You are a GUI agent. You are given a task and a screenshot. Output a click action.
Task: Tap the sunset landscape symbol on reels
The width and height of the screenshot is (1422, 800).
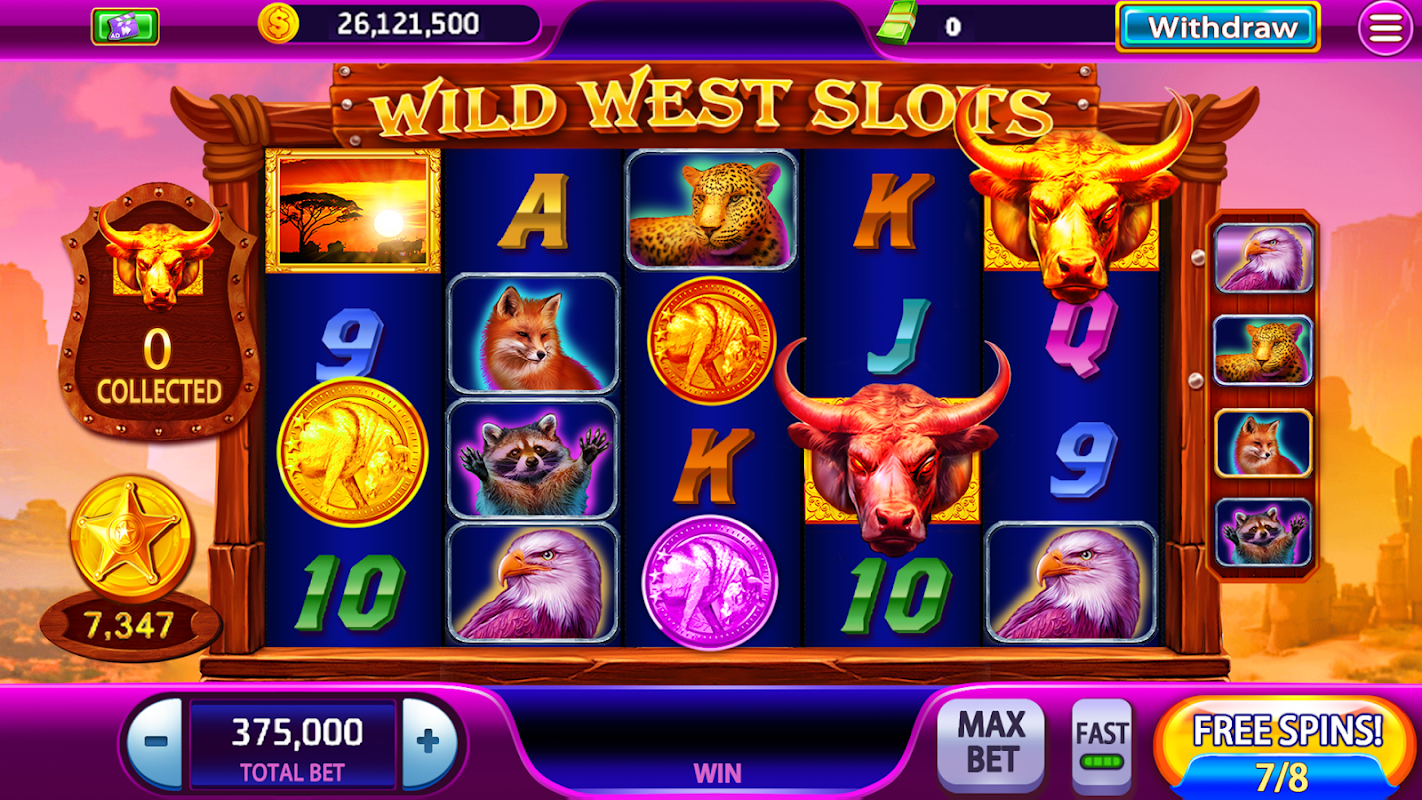tap(353, 210)
